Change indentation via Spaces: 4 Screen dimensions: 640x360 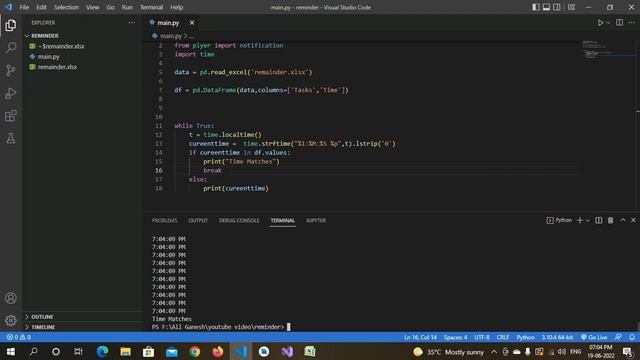point(456,337)
